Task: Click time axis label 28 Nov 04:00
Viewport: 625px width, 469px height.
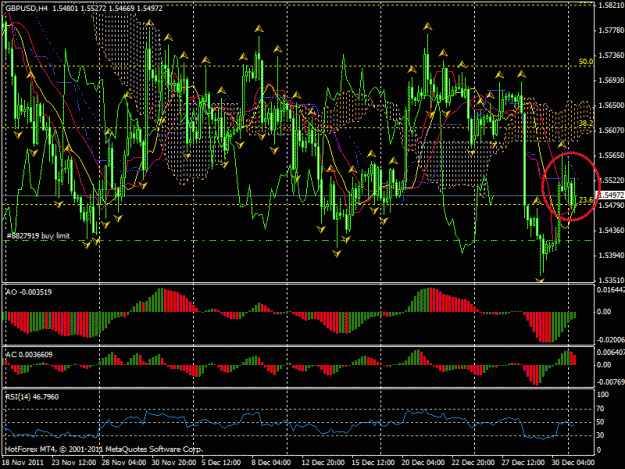Action: point(124,463)
